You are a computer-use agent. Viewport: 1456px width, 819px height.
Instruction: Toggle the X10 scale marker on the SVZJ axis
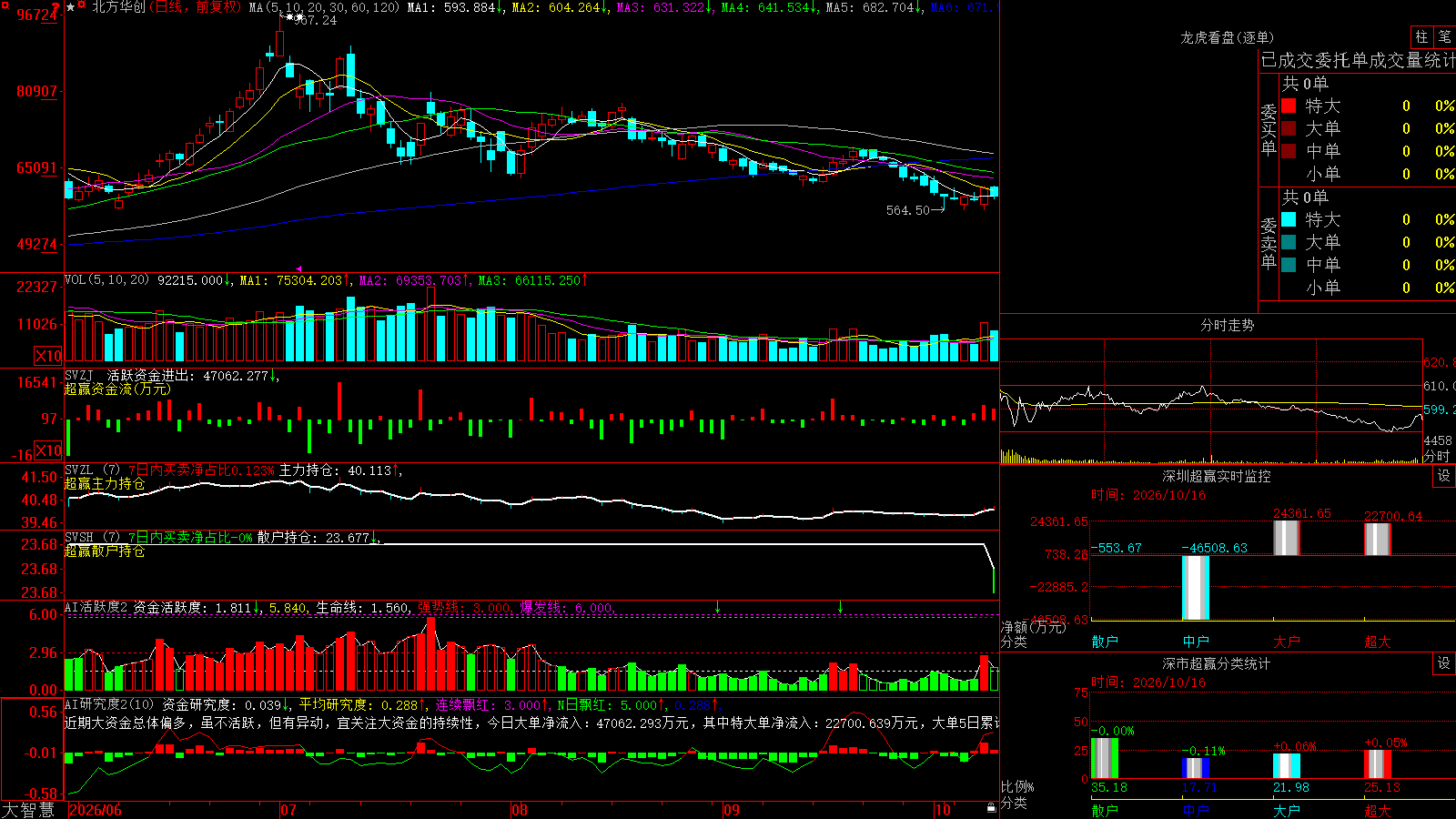tap(49, 450)
